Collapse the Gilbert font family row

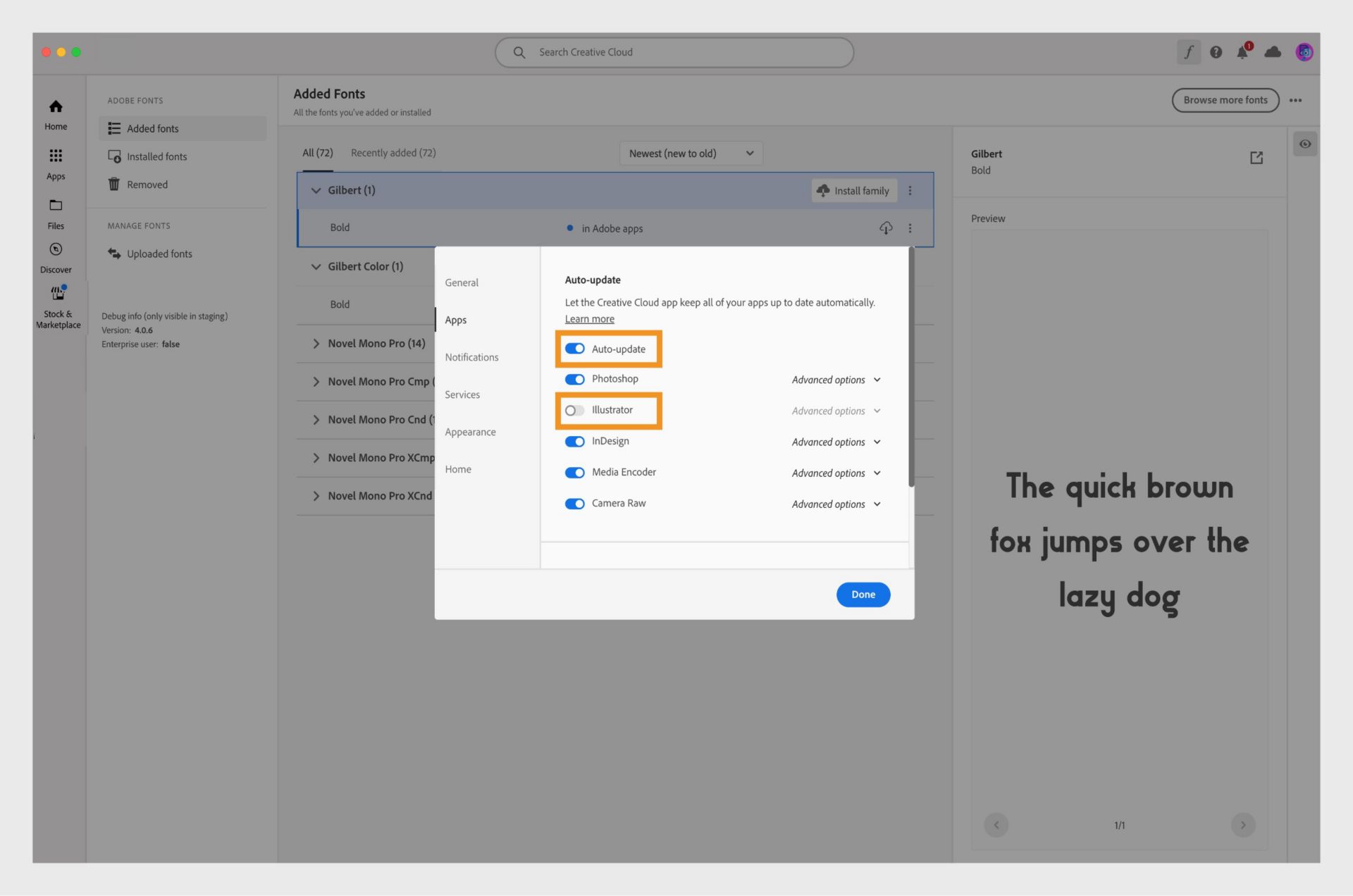[x=316, y=190]
